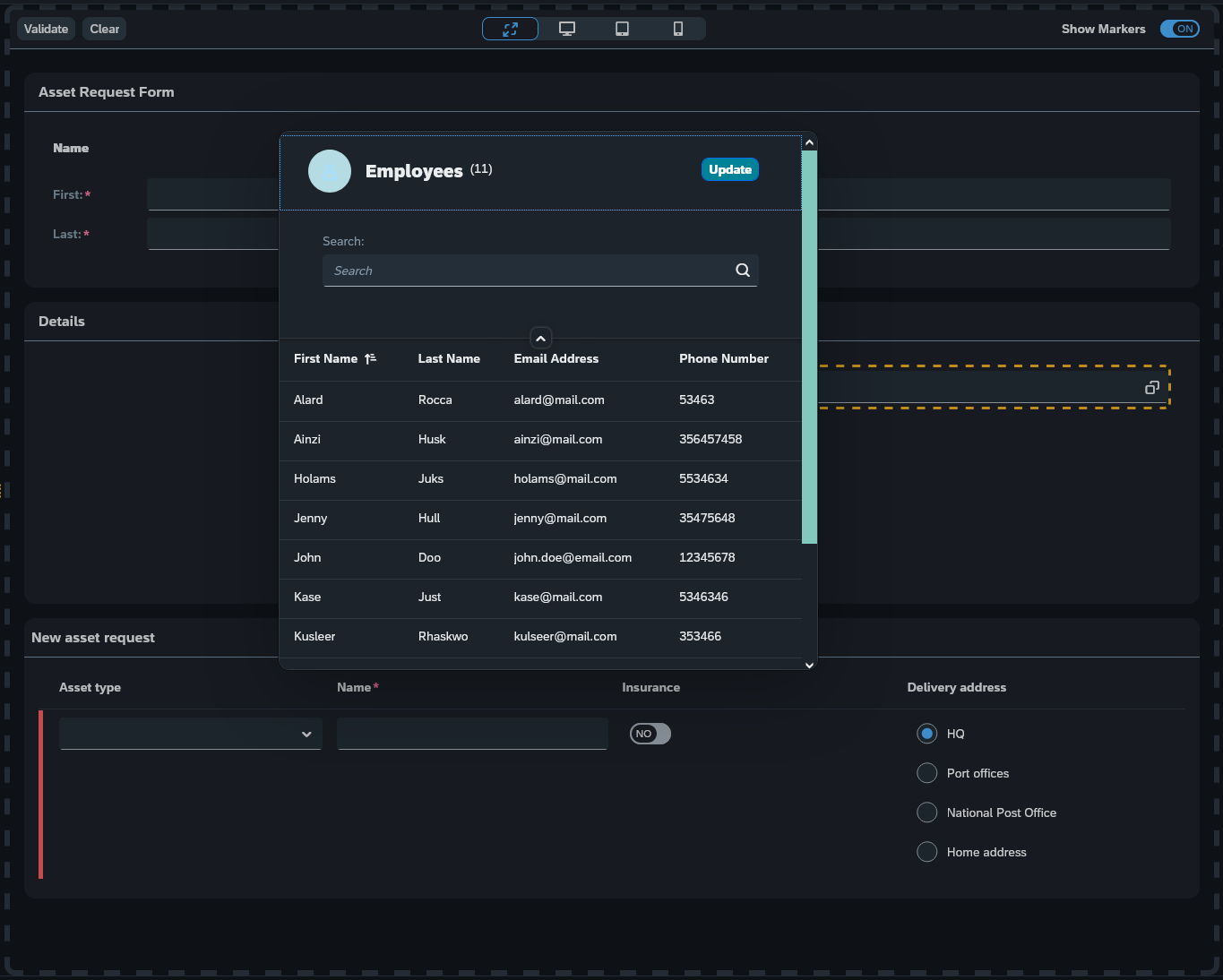Click the Email Address column header
The height and width of the screenshot is (980, 1223).
coord(556,358)
